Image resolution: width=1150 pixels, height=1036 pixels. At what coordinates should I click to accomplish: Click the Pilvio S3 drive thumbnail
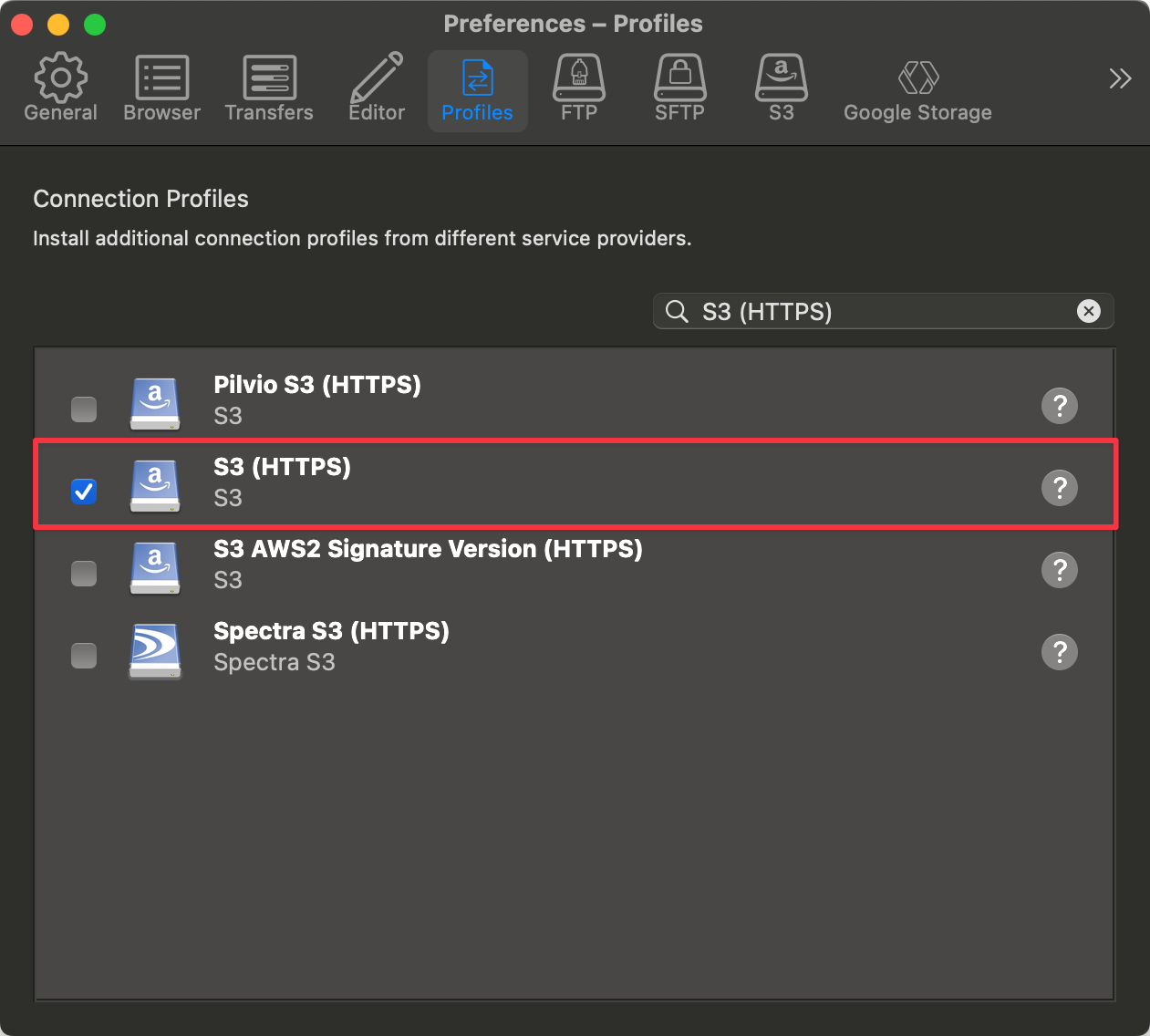(x=155, y=404)
